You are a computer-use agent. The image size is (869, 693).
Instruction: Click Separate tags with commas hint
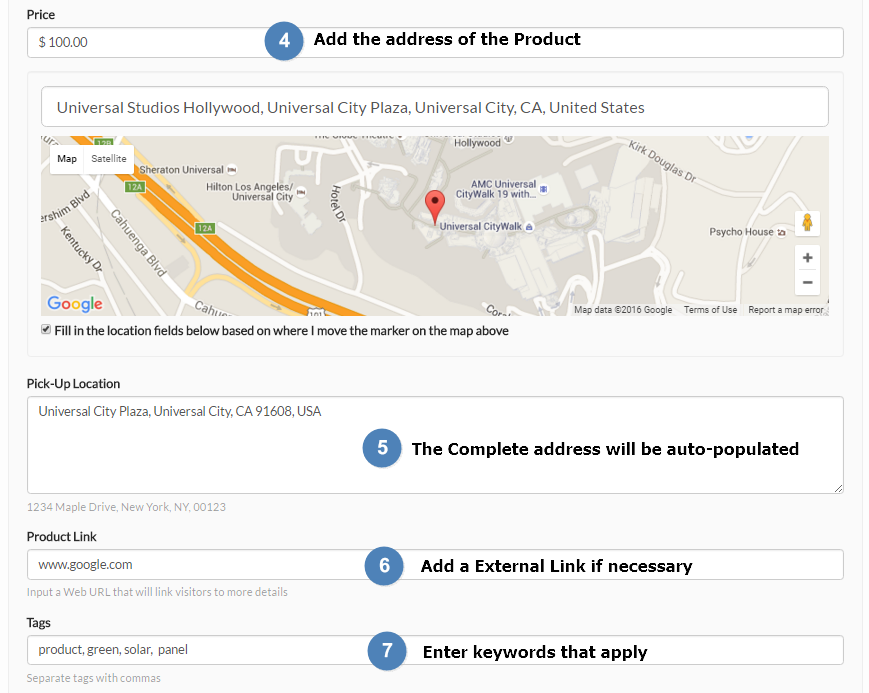pos(94,678)
